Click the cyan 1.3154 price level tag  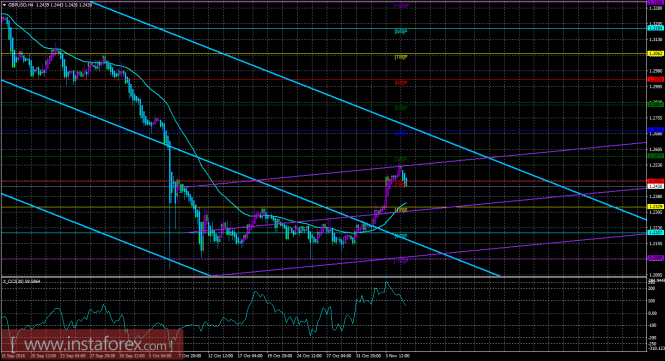pyautogui.click(x=656, y=28)
